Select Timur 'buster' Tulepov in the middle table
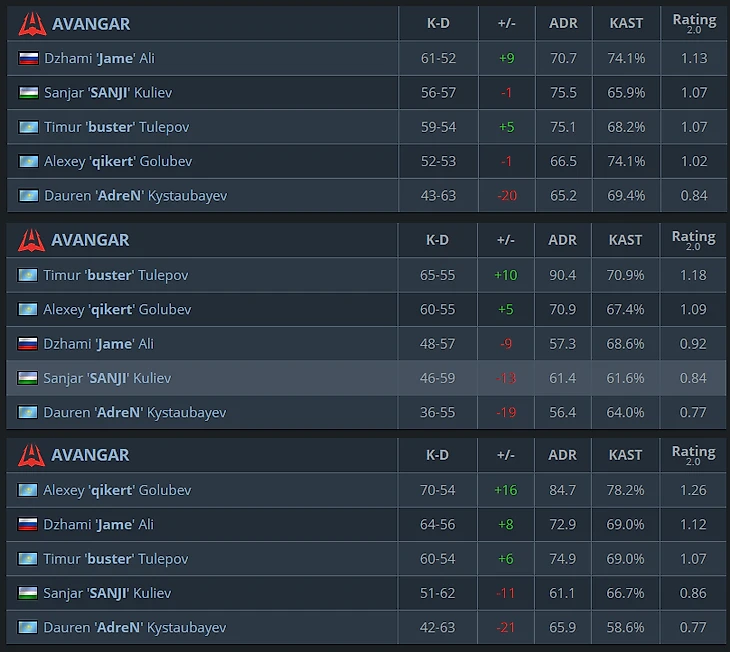Screen dimensions: 730x652 coord(116,275)
